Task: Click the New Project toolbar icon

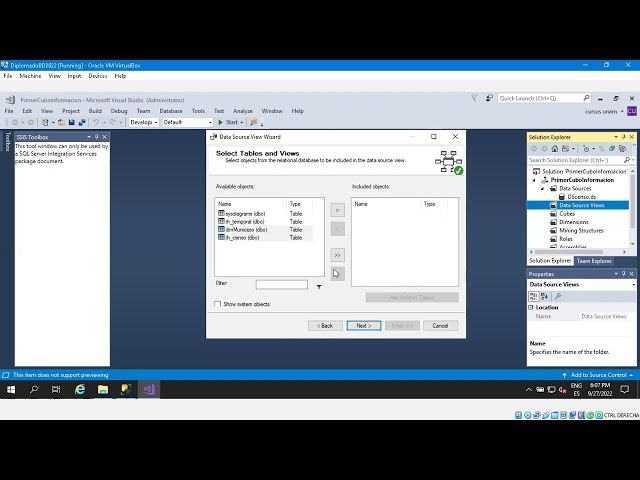Action: pos(45,122)
